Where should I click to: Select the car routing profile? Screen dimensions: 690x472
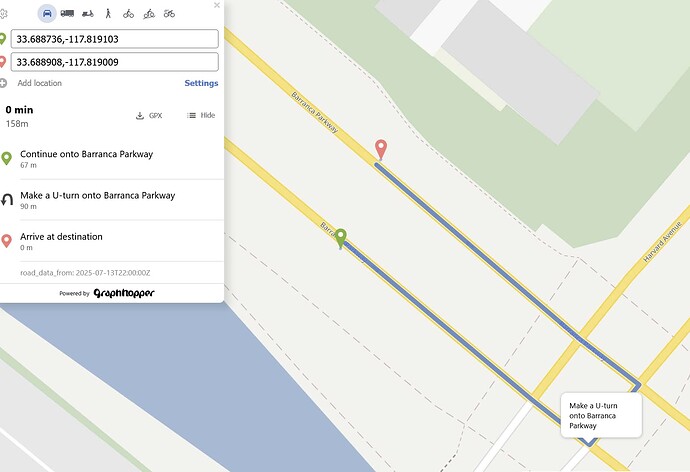(47, 13)
